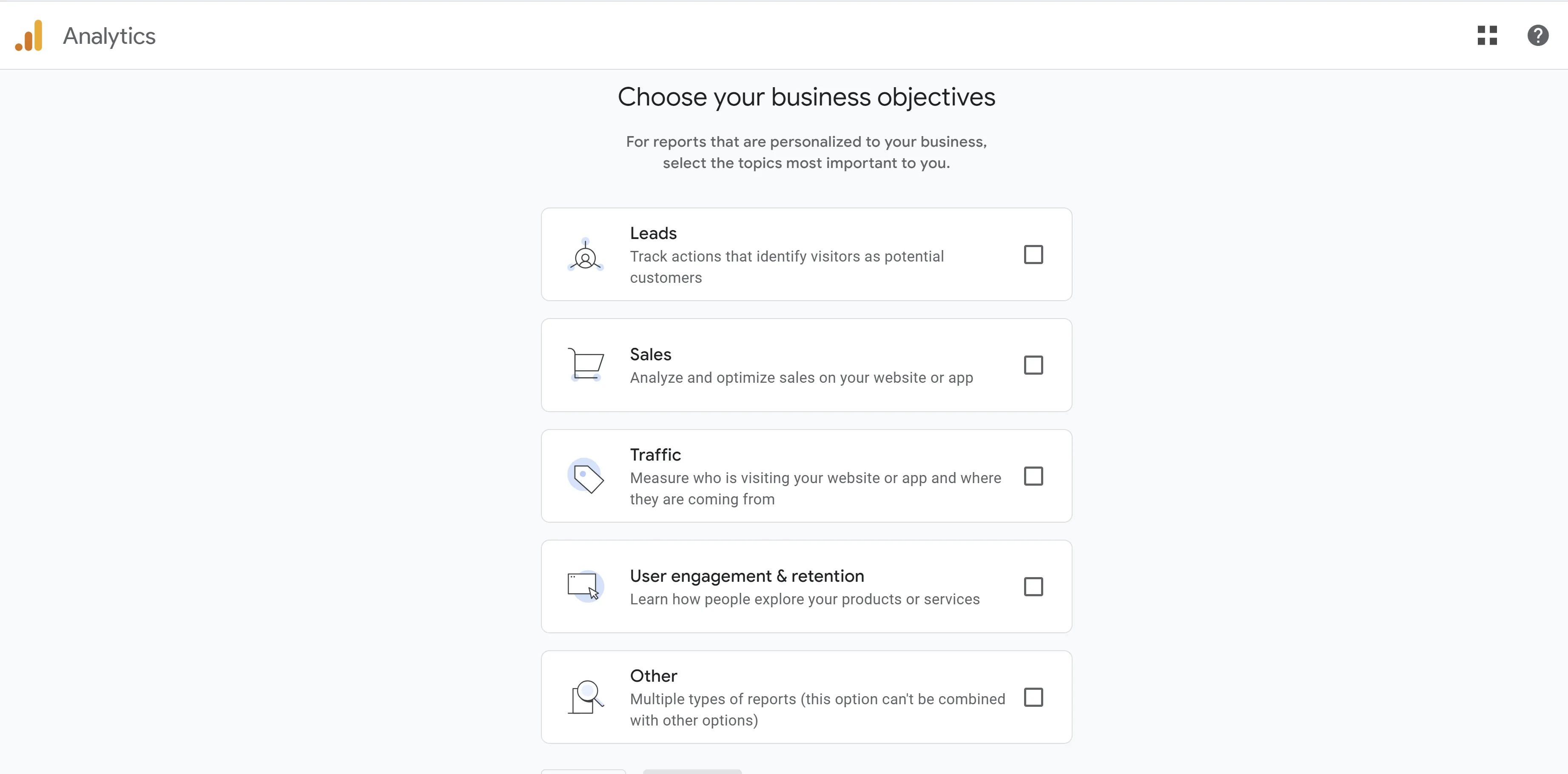Click the Choose your business objectives heading

click(x=806, y=97)
